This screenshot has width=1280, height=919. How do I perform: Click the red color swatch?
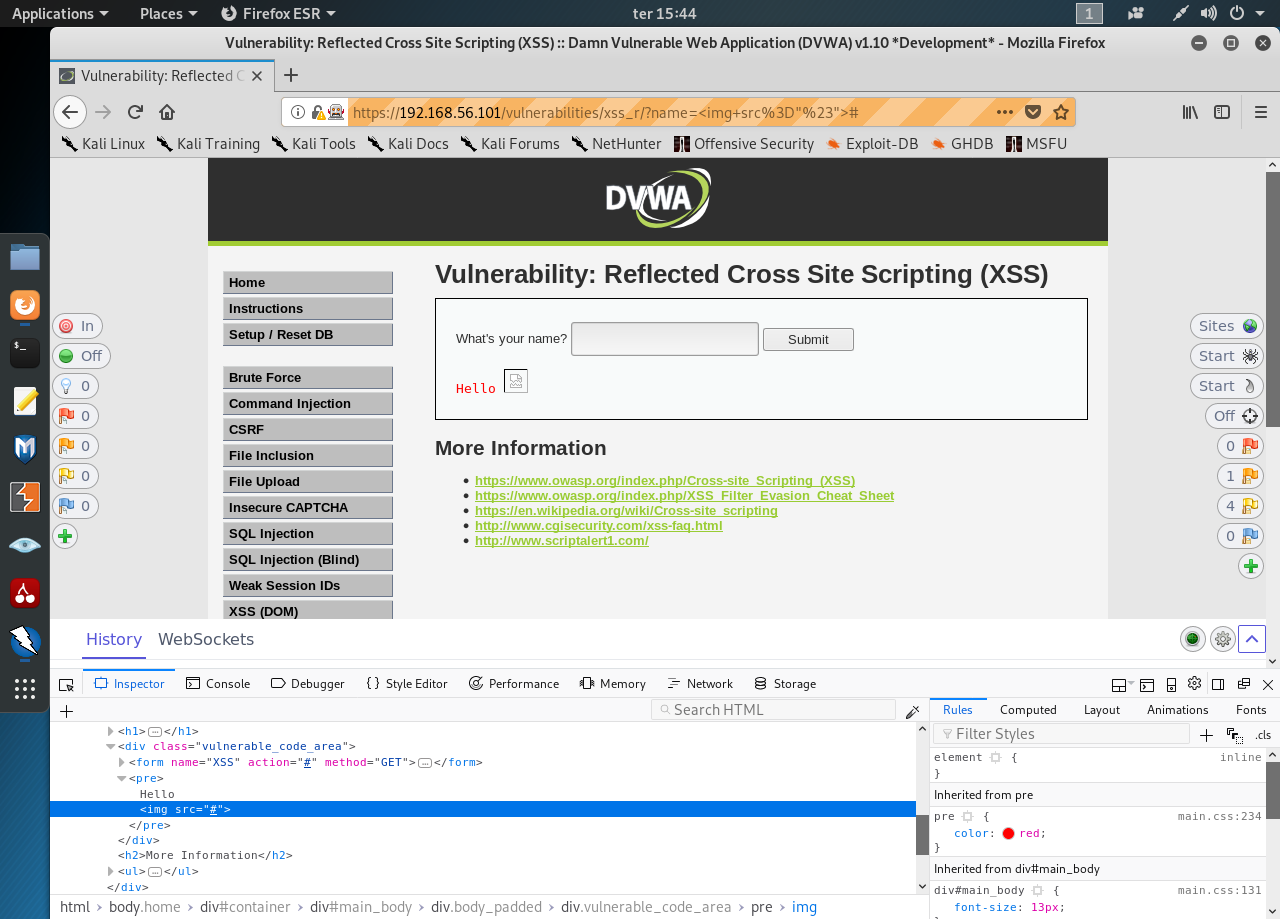[x=1008, y=834]
